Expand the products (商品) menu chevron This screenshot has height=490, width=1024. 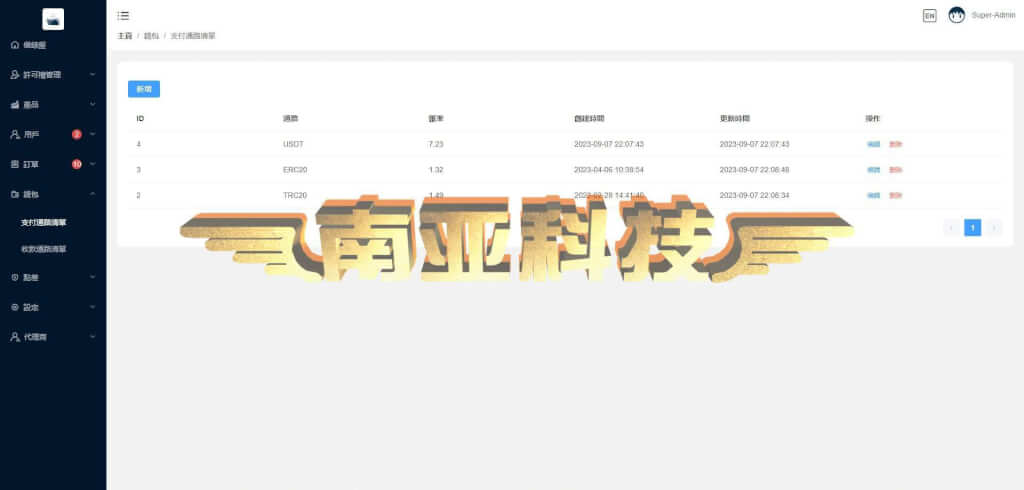[93, 105]
